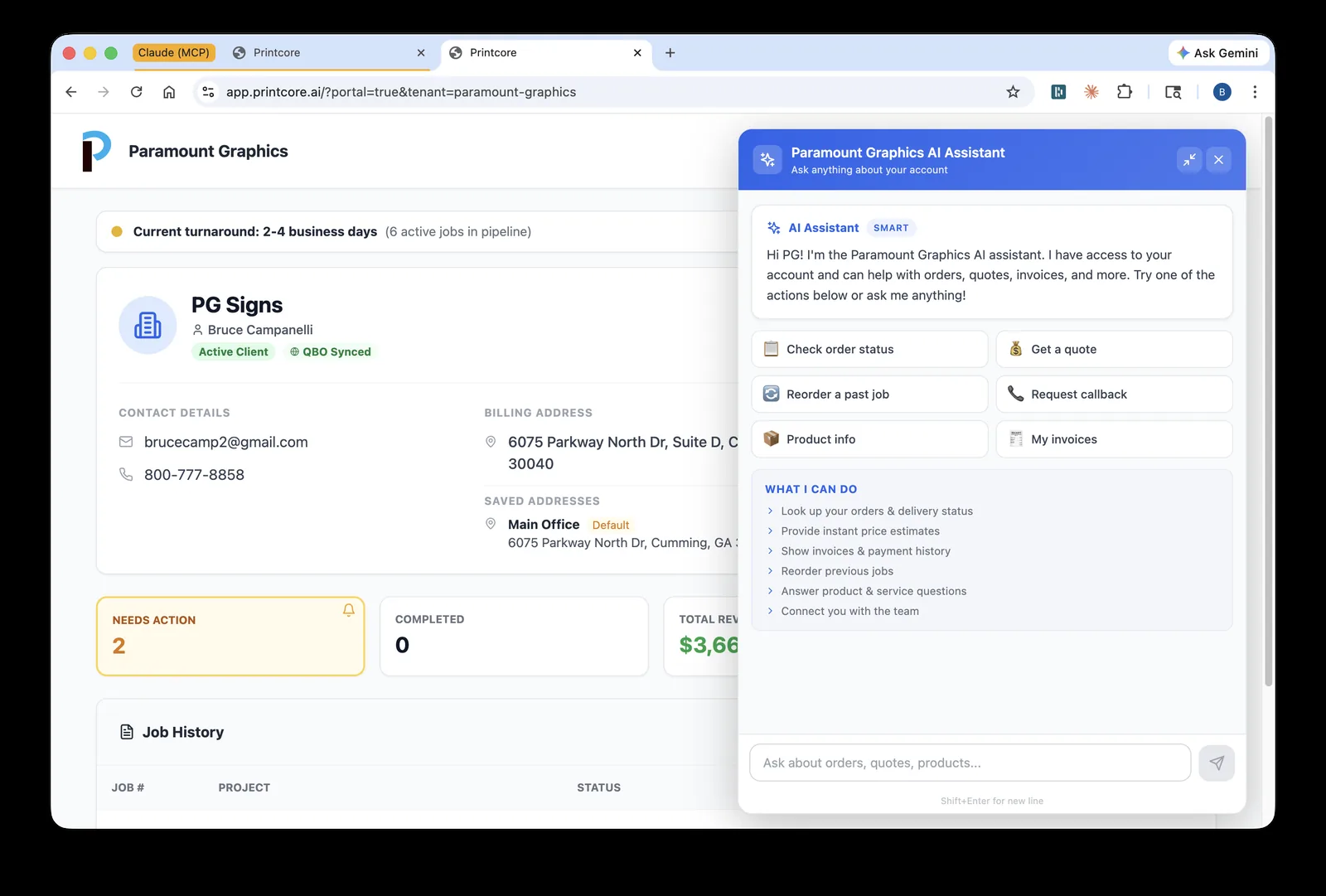1326x896 pixels.
Task: Click Get a quote quick action
Action: click(1114, 349)
